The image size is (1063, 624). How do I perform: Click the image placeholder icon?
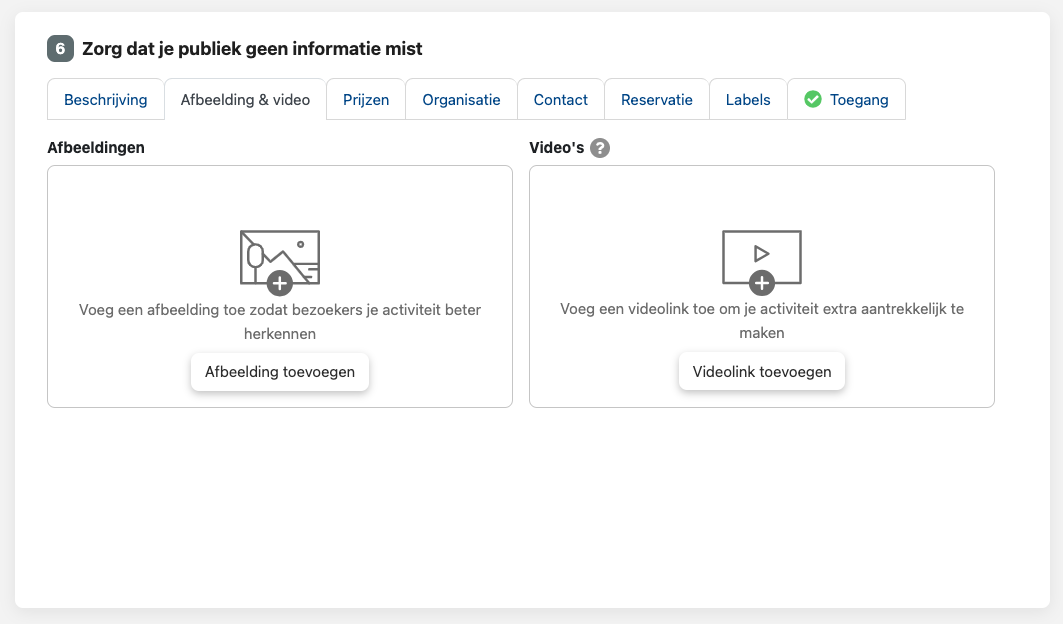tap(279, 256)
